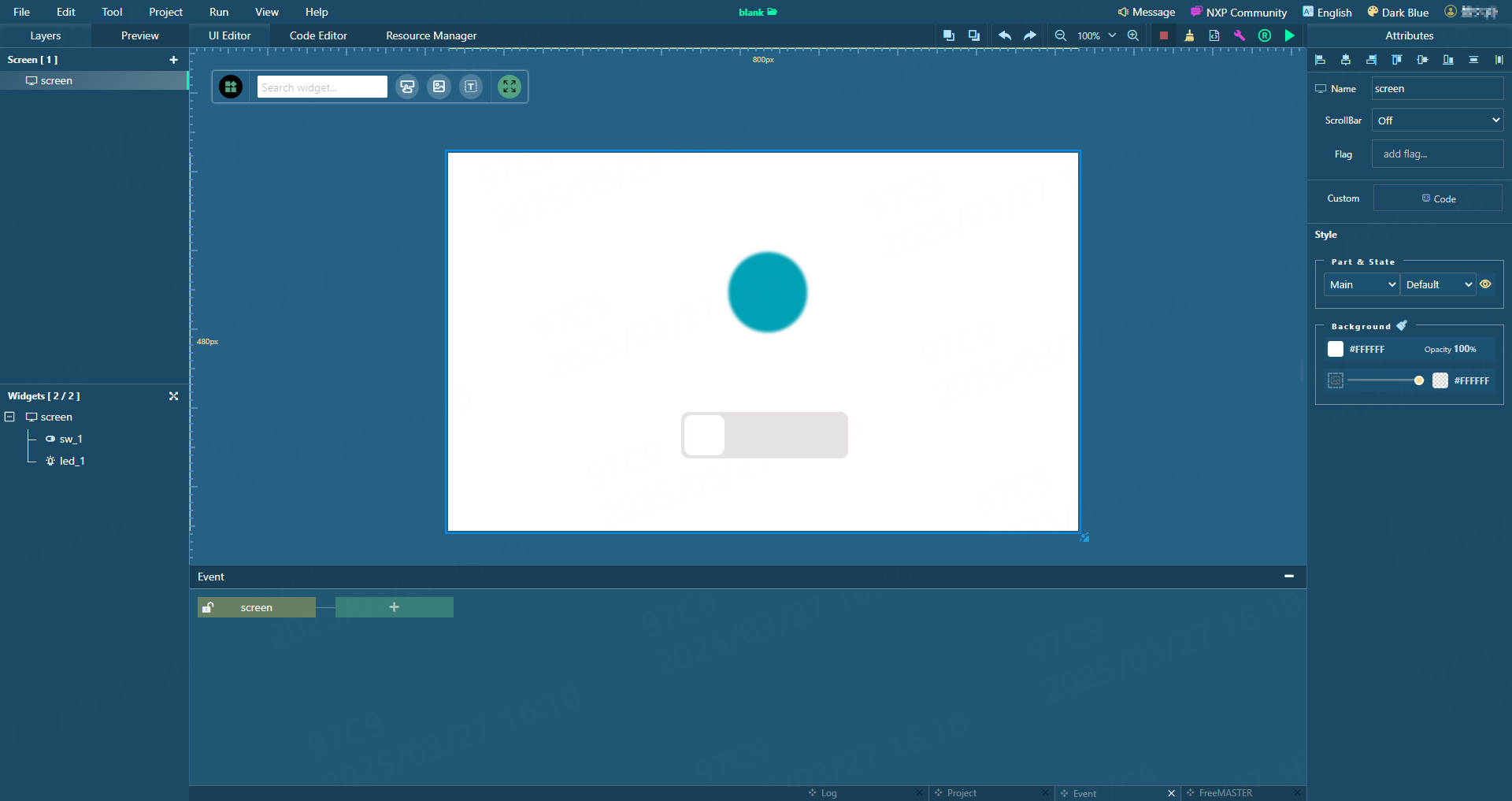Click the image widget filter icon
This screenshot has width=1512, height=801.
[x=439, y=87]
